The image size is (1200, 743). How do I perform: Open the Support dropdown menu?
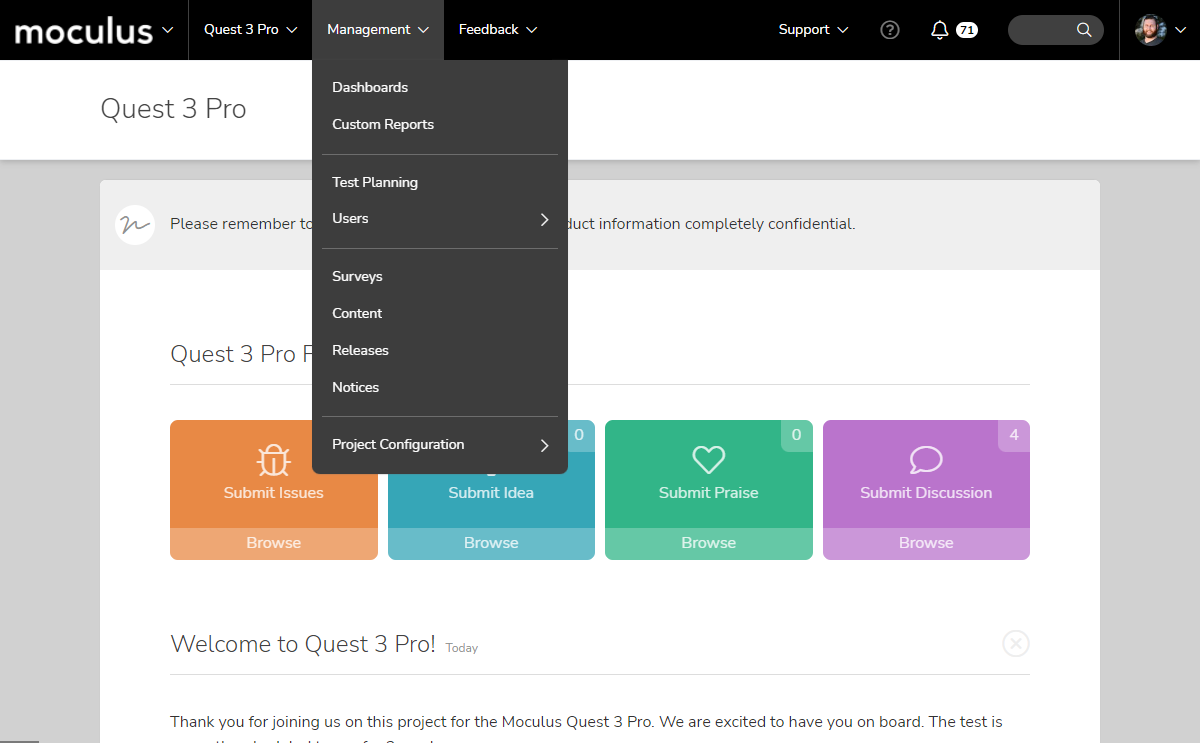click(x=813, y=30)
